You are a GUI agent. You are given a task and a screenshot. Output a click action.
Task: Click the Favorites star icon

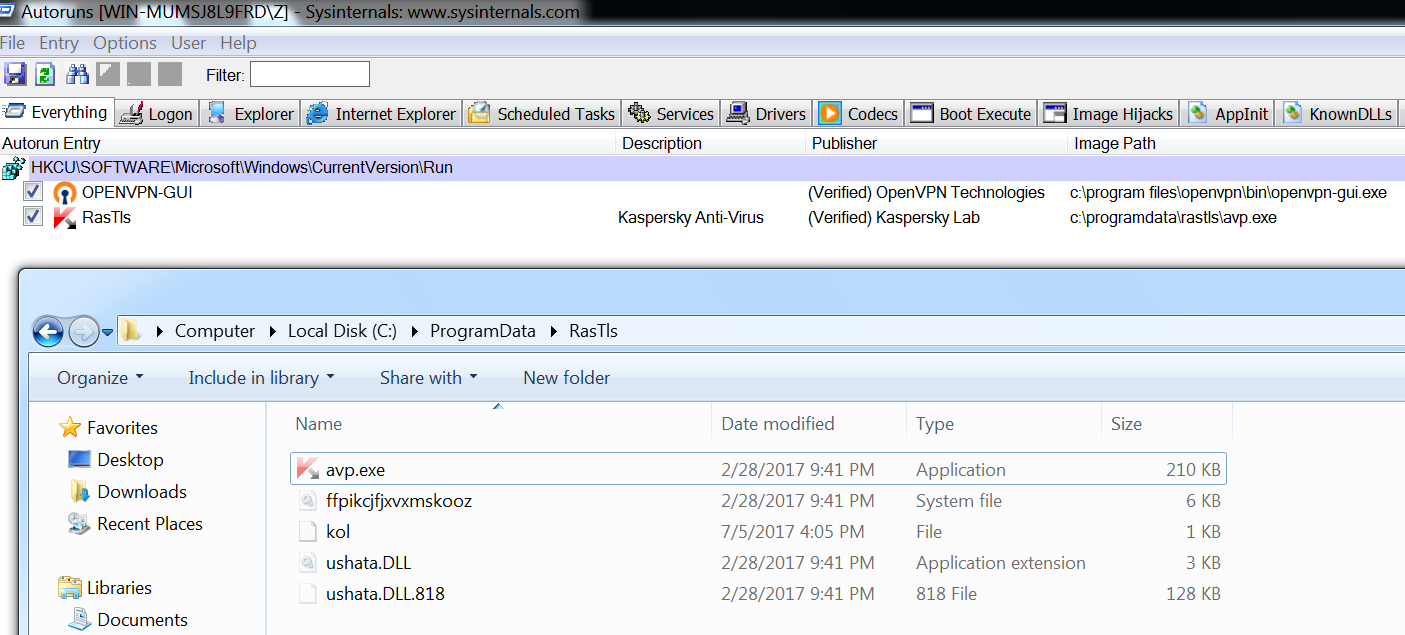click(70, 428)
